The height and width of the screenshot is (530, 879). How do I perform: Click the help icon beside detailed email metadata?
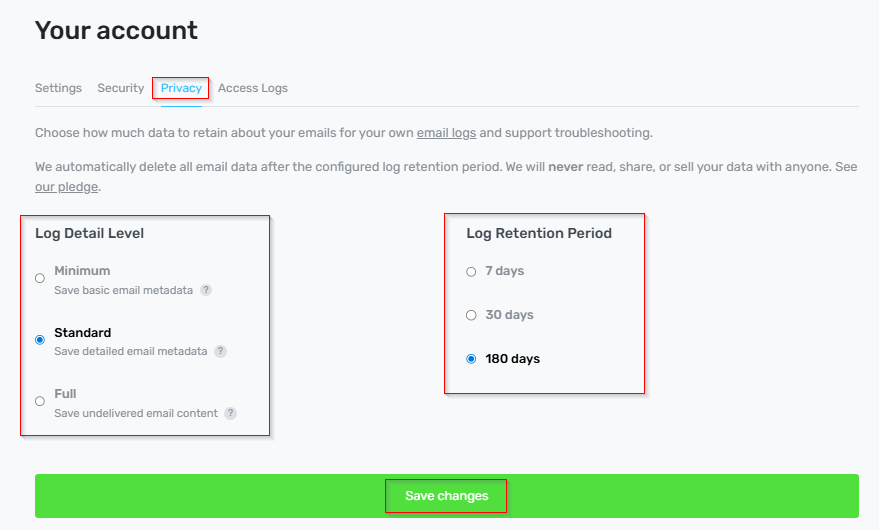(x=220, y=352)
